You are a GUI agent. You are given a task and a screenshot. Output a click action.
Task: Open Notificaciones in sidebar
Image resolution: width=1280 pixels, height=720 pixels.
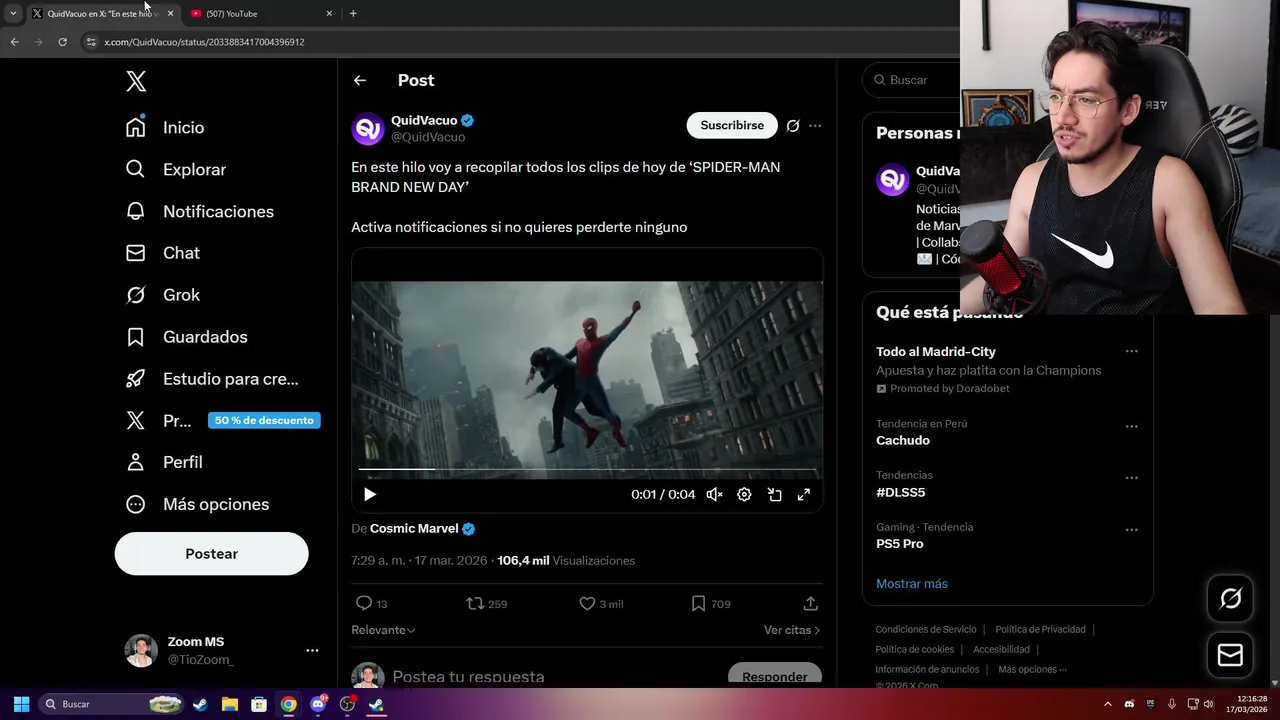pos(200,211)
